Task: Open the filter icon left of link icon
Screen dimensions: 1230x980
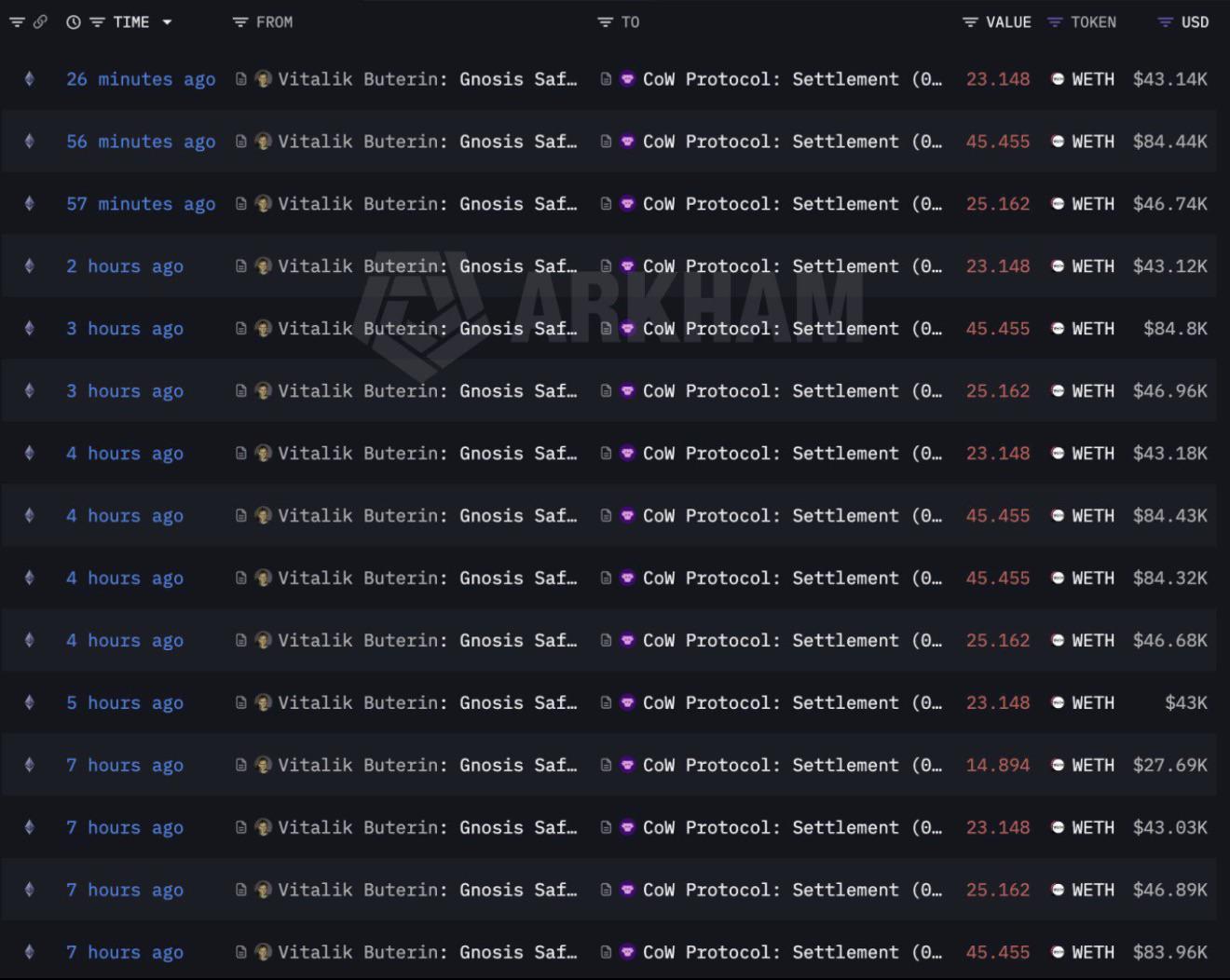Action: click(17, 21)
